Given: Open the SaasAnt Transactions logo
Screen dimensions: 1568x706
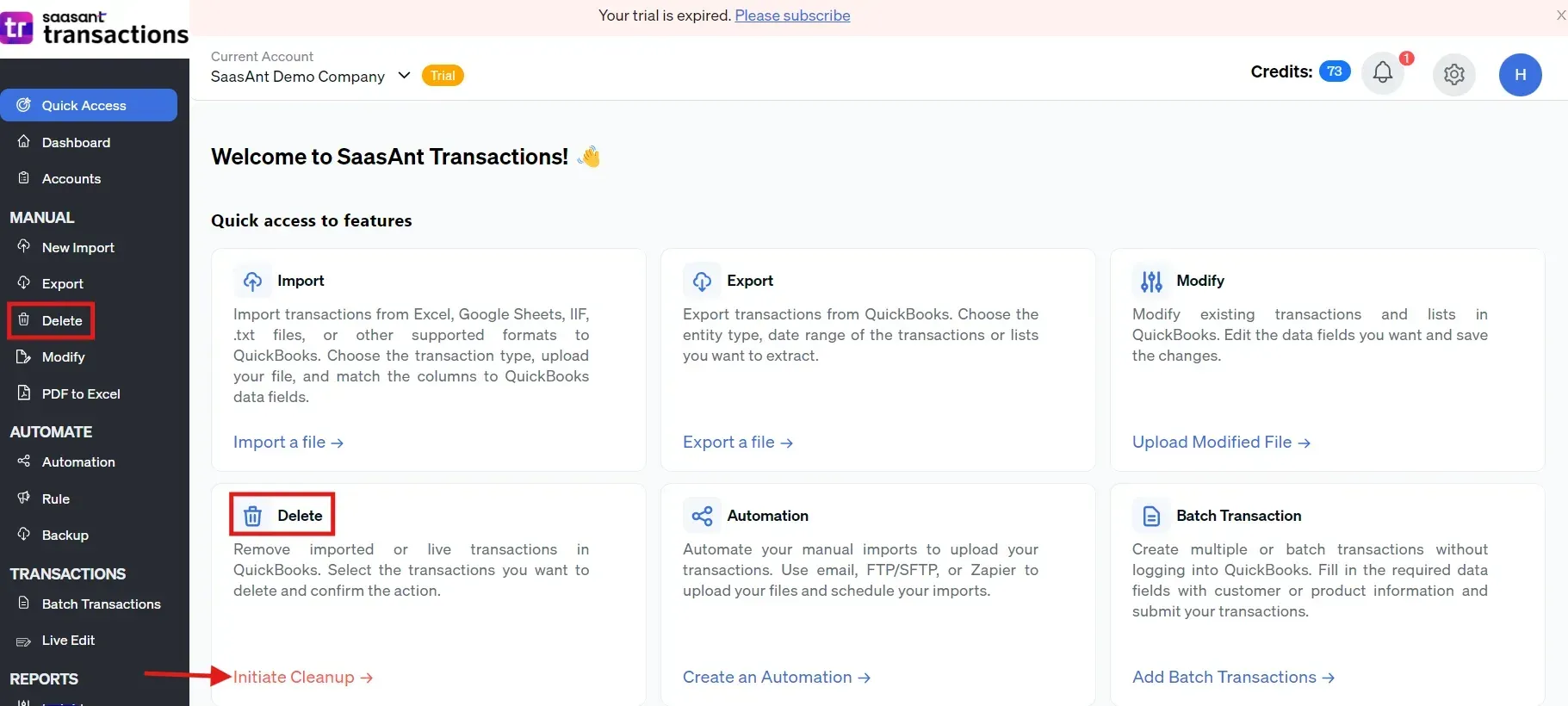Looking at the screenshot, I should click(94, 28).
